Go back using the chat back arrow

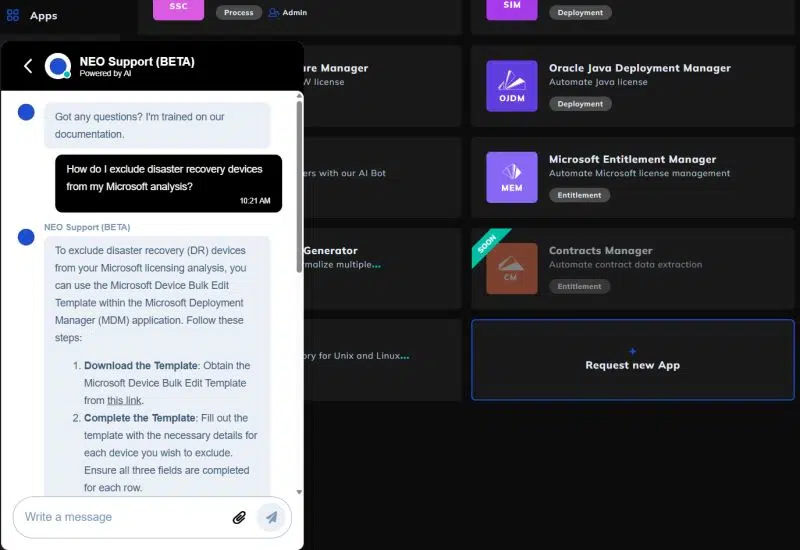tap(28, 66)
